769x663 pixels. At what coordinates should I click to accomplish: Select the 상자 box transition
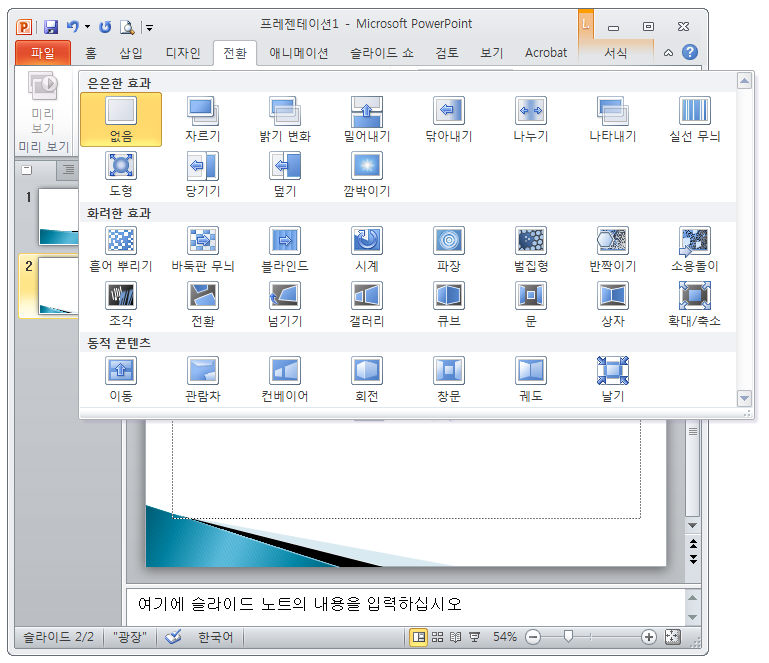613,305
